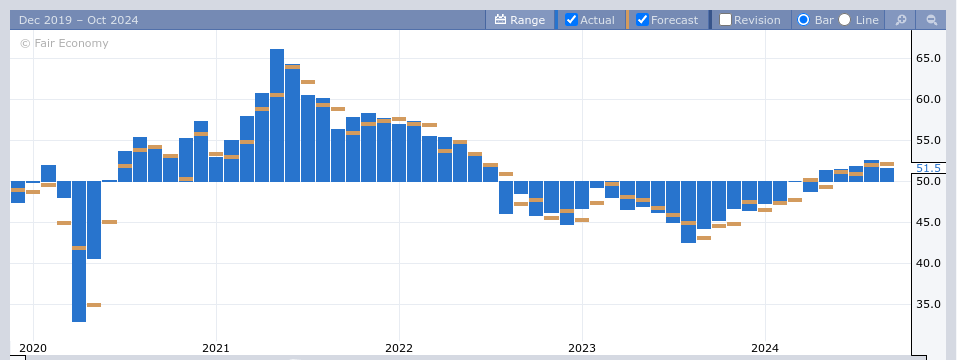This screenshot has height=360, width=957.
Task: Disable the Forecast checkbox
Action: click(x=642, y=20)
